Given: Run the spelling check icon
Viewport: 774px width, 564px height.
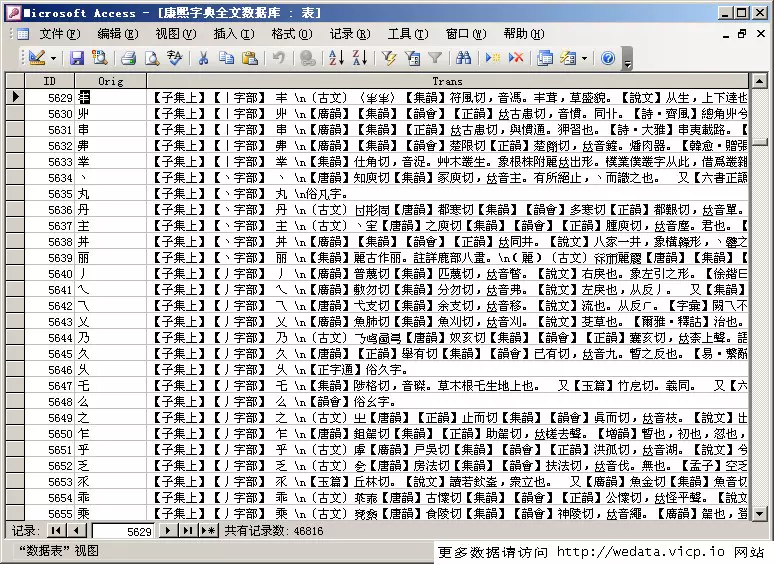Looking at the screenshot, I should [175, 58].
